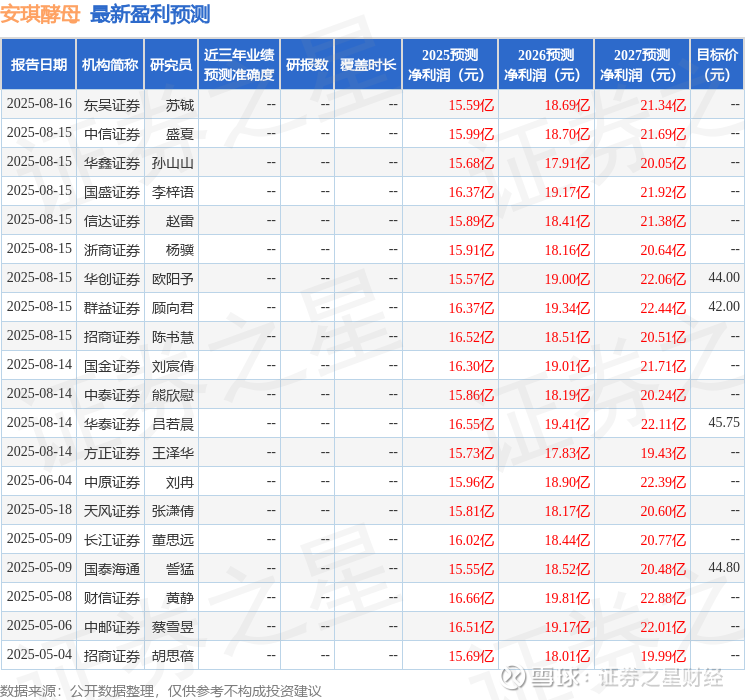
Task: Click the 20.05亿 profit value
Action: click(663, 163)
